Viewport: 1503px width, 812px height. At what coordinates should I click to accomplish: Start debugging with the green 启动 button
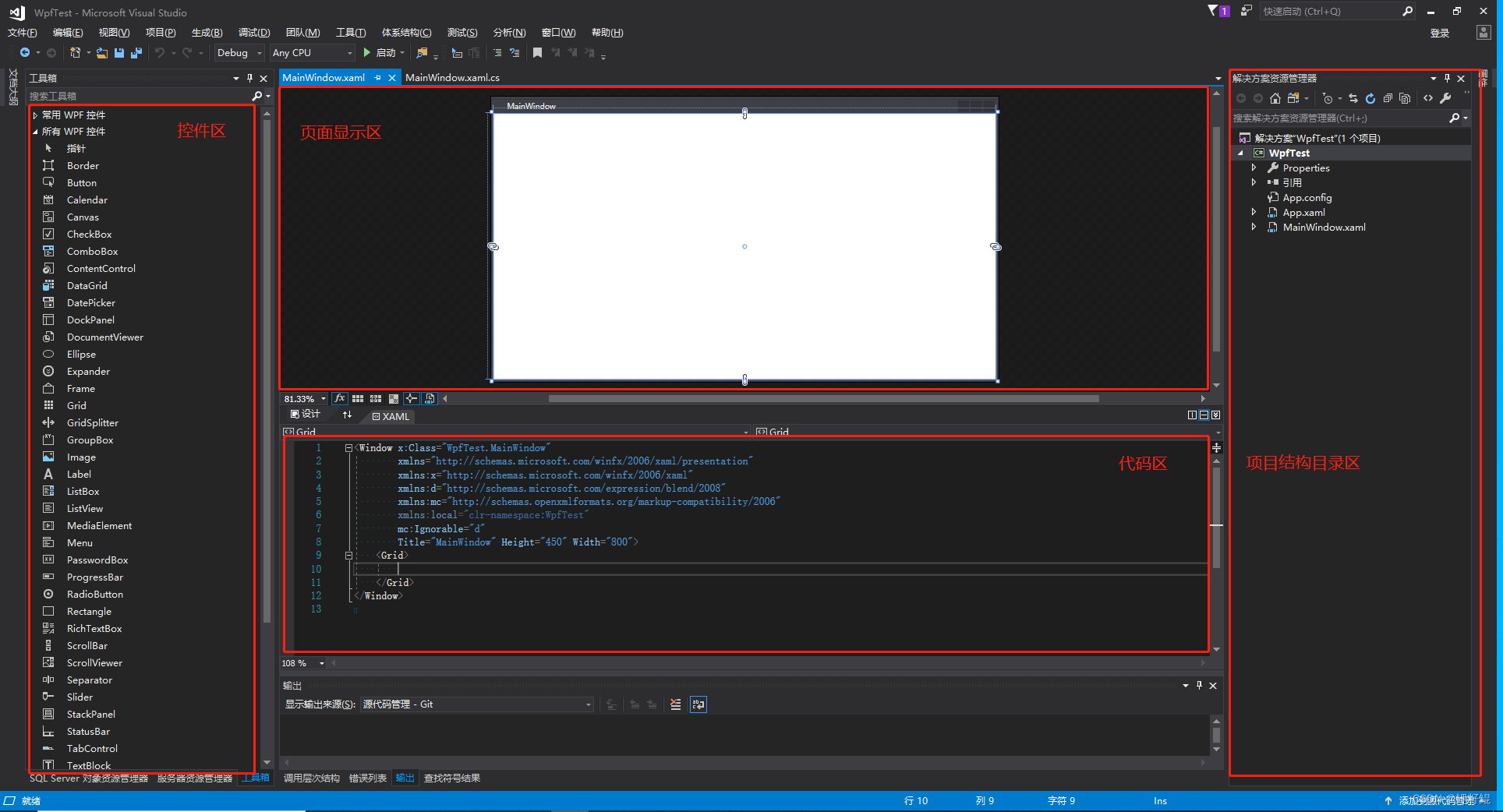point(383,52)
